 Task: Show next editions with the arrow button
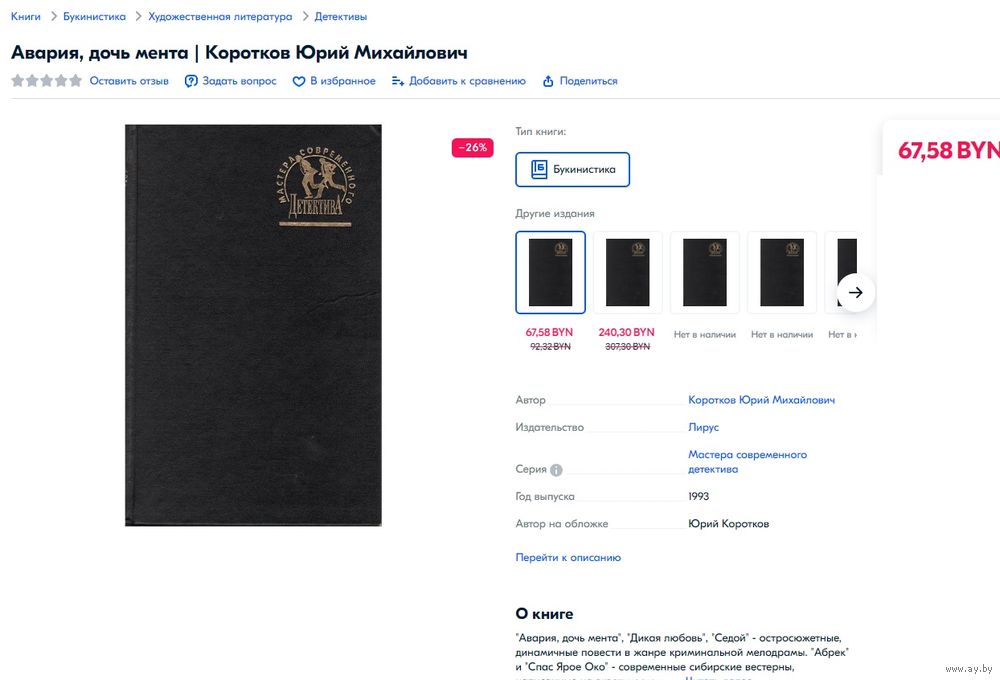855,293
